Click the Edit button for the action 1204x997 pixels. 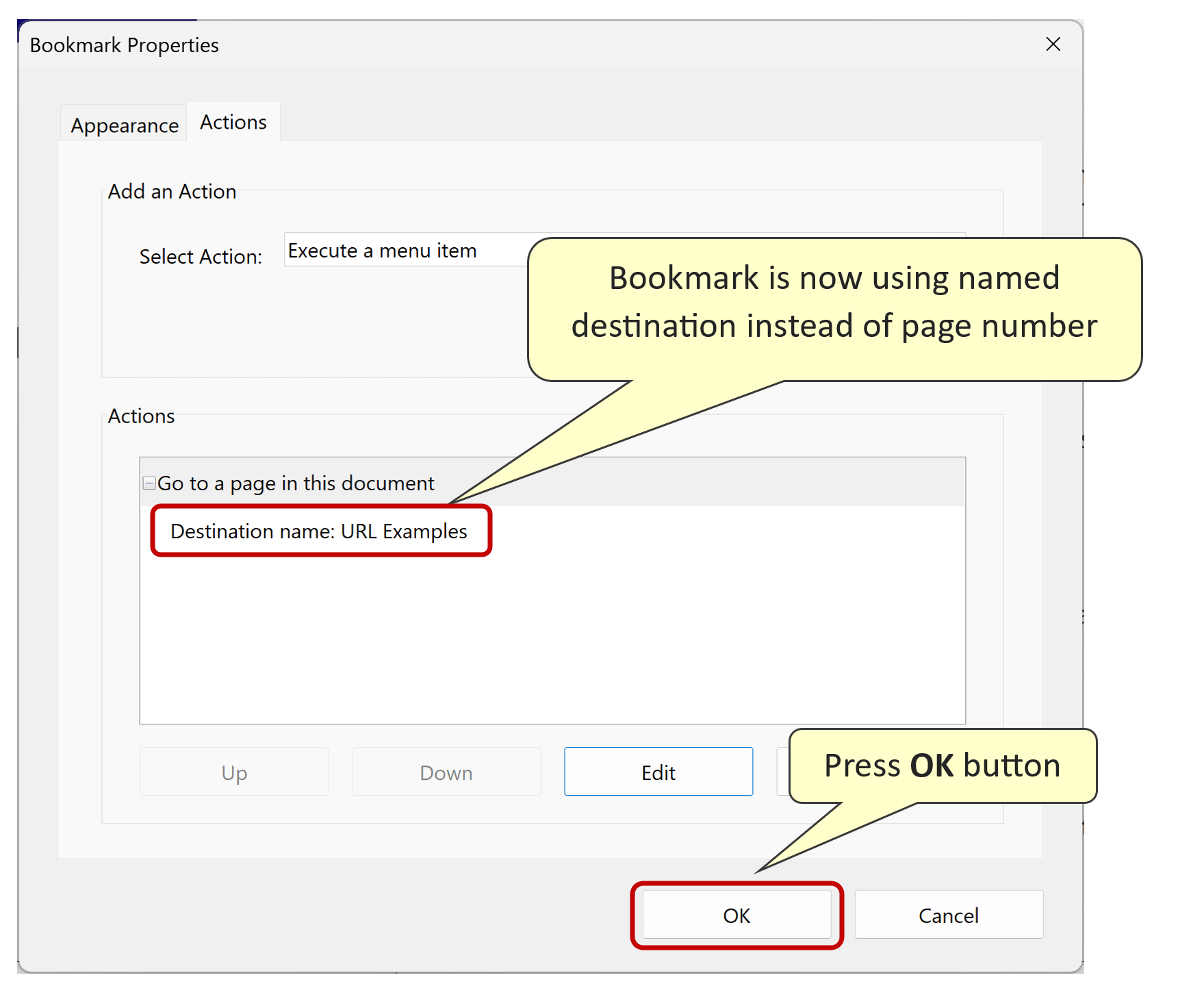click(x=658, y=772)
